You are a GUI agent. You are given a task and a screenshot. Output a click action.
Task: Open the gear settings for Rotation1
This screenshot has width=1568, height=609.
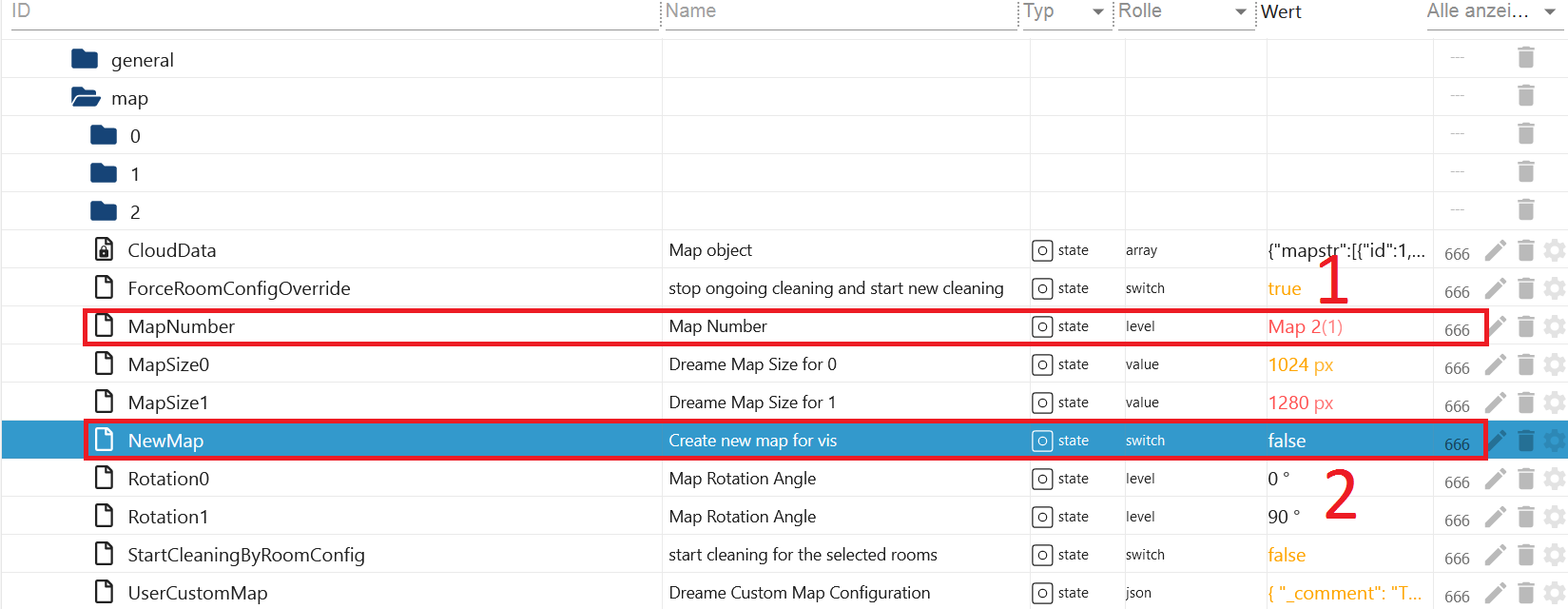tap(1555, 517)
